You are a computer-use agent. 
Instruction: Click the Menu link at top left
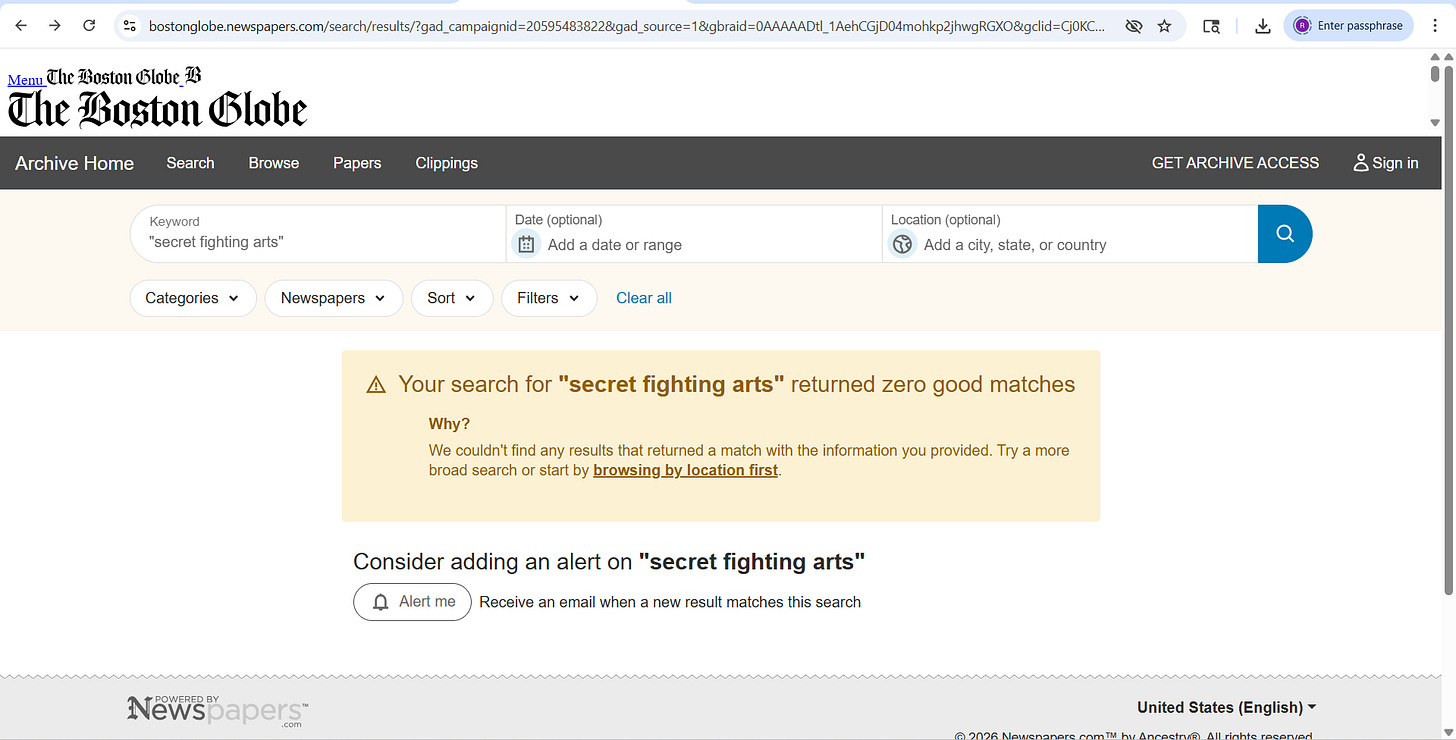pyautogui.click(x=25, y=79)
